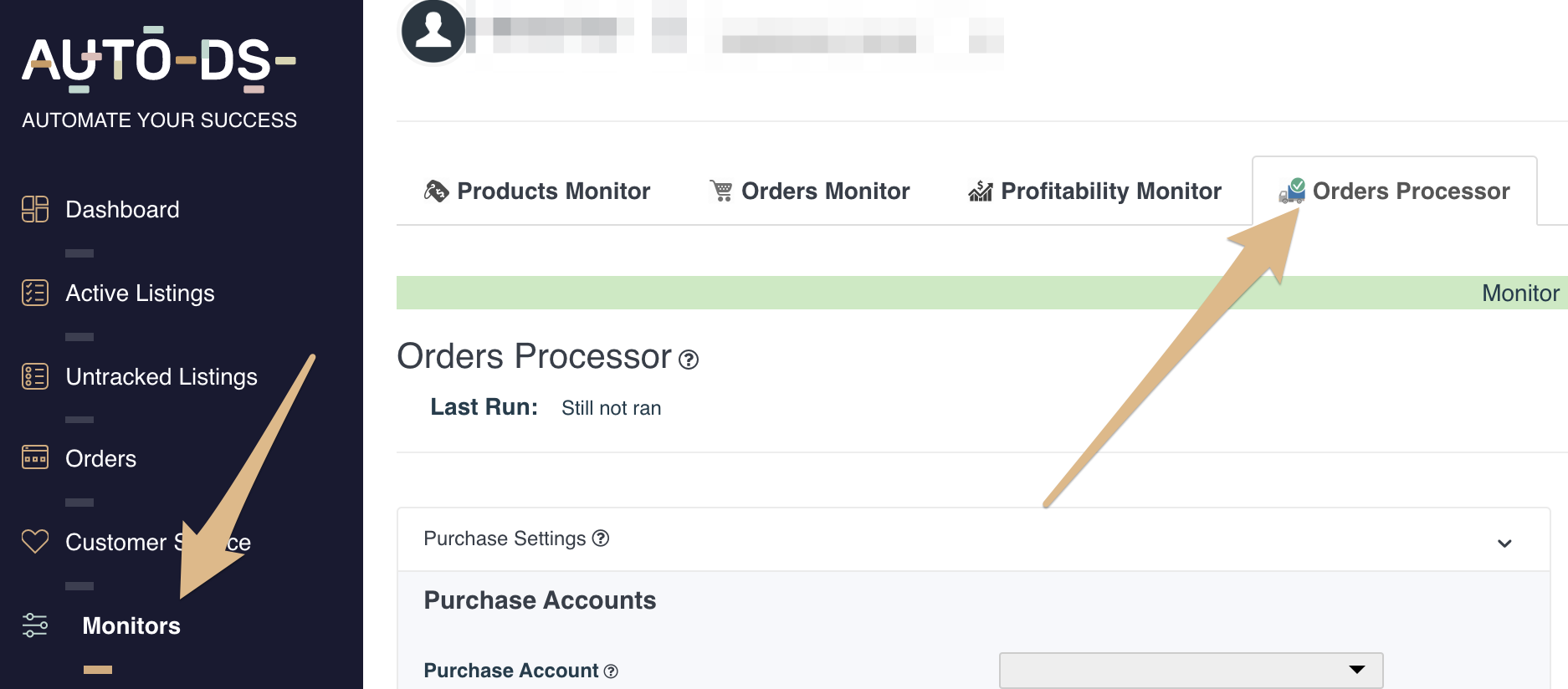Collapse the Purchase Settings chevron

pos(1504,544)
